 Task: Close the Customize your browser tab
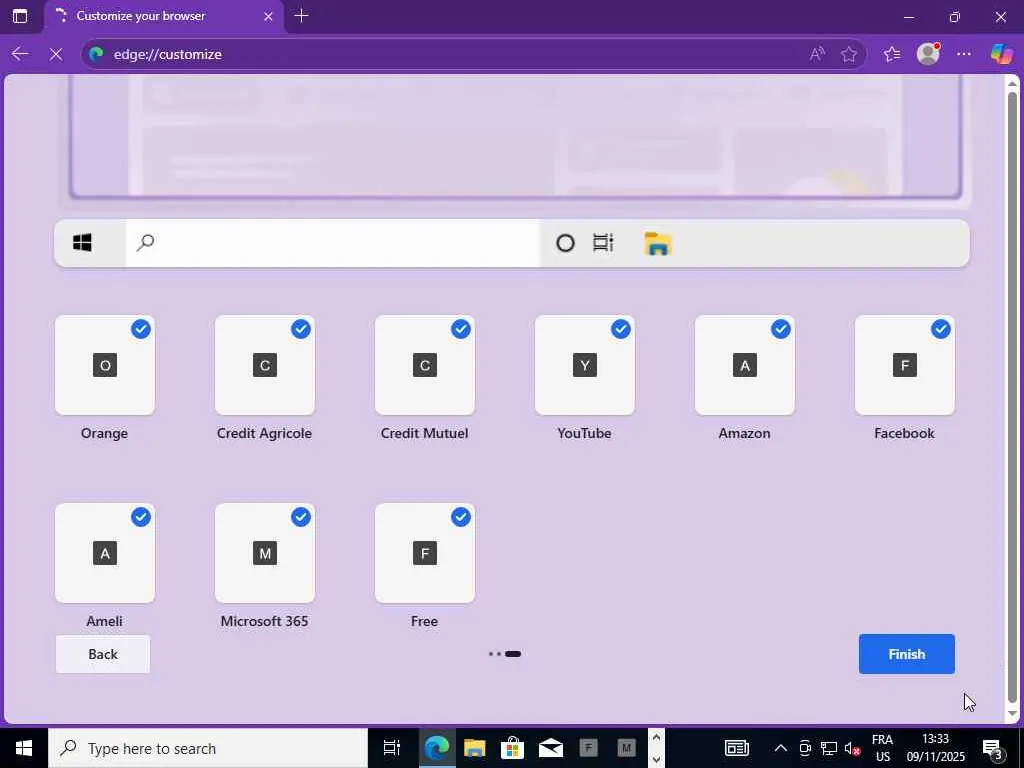coord(268,16)
